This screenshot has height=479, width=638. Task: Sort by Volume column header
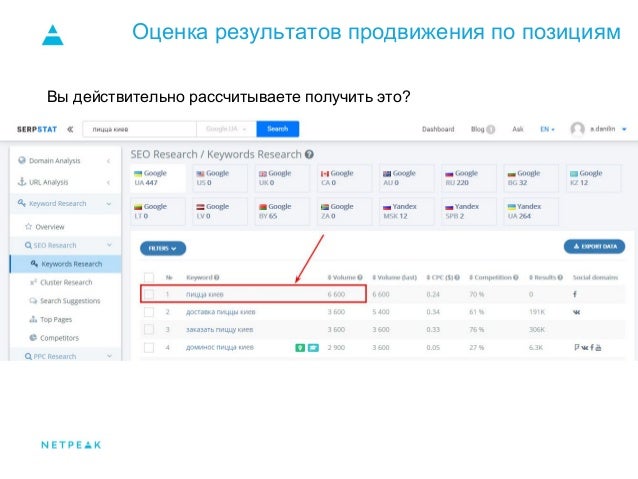pos(345,278)
